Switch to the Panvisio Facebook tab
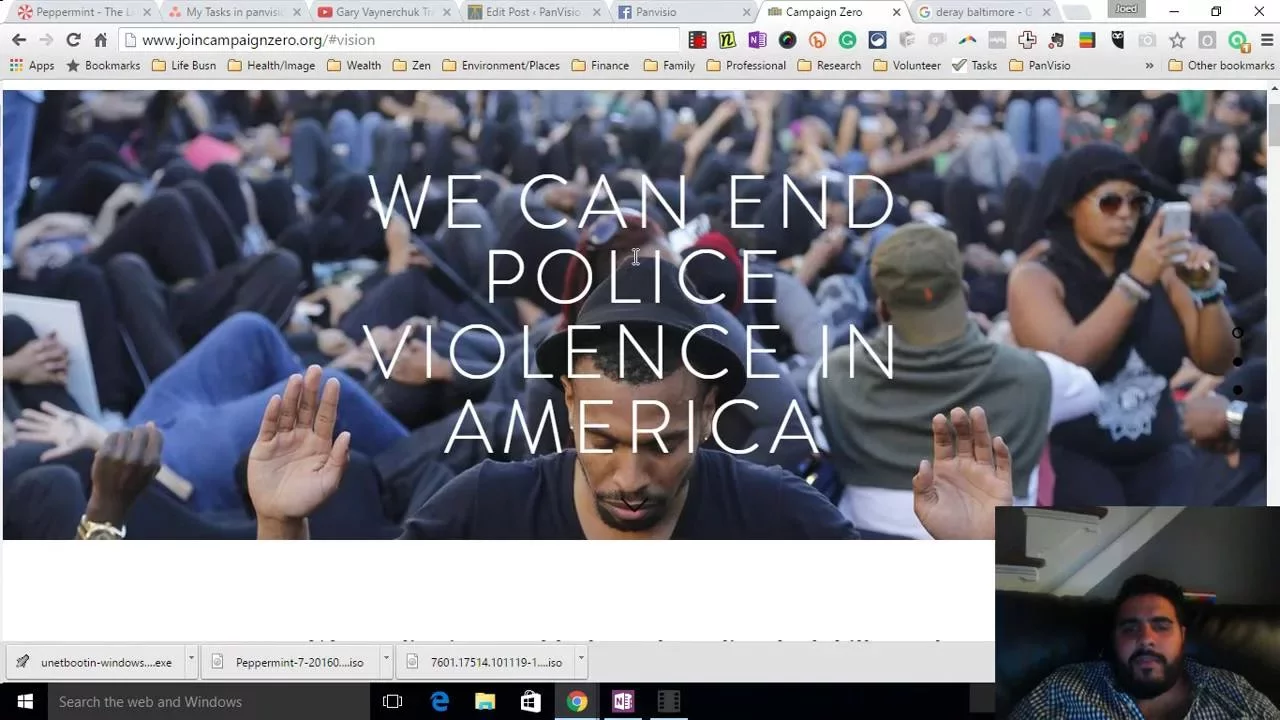1280x720 pixels. coord(682,12)
